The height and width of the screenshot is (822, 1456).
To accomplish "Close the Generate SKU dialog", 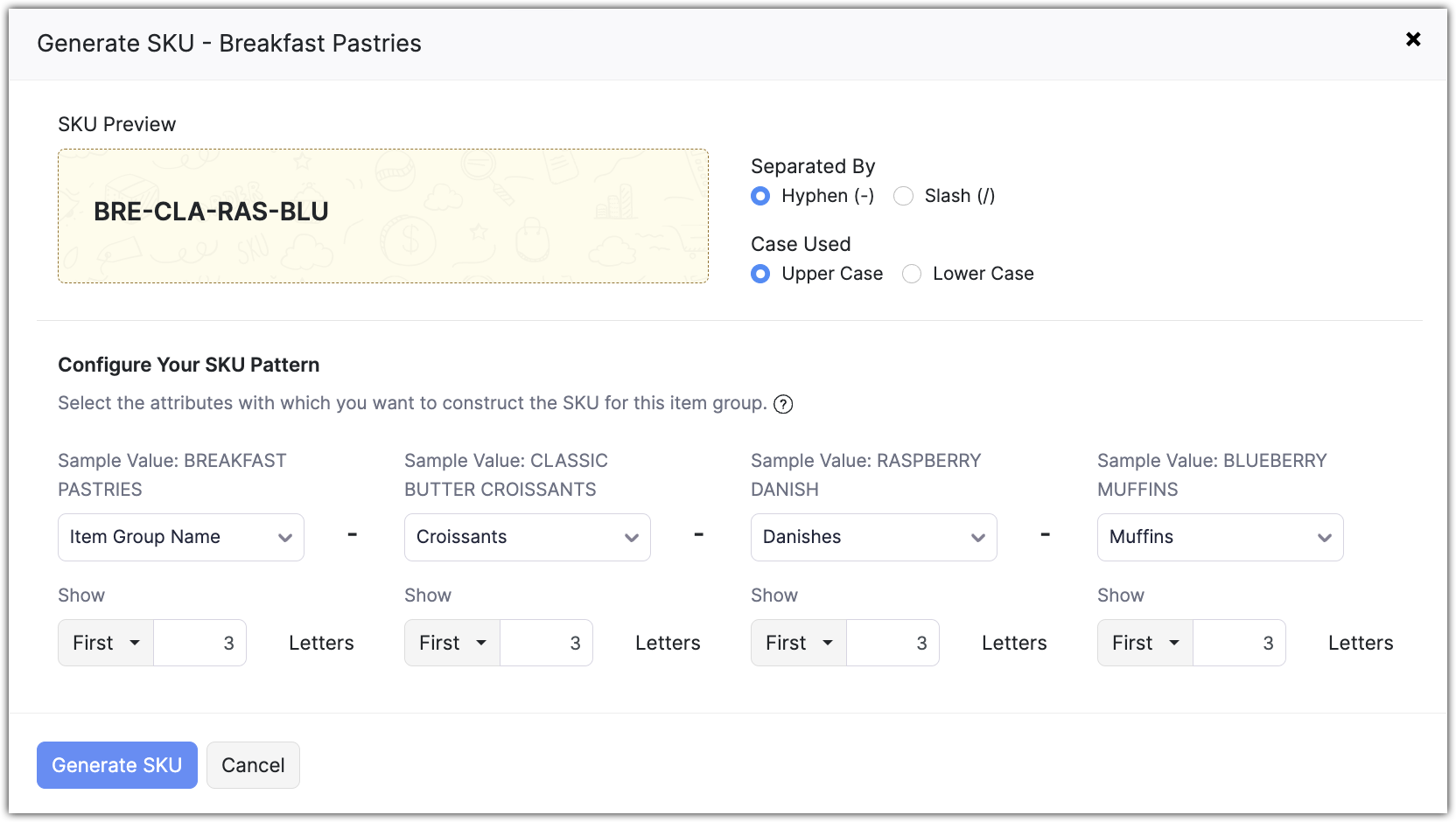I will point(1412,39).
